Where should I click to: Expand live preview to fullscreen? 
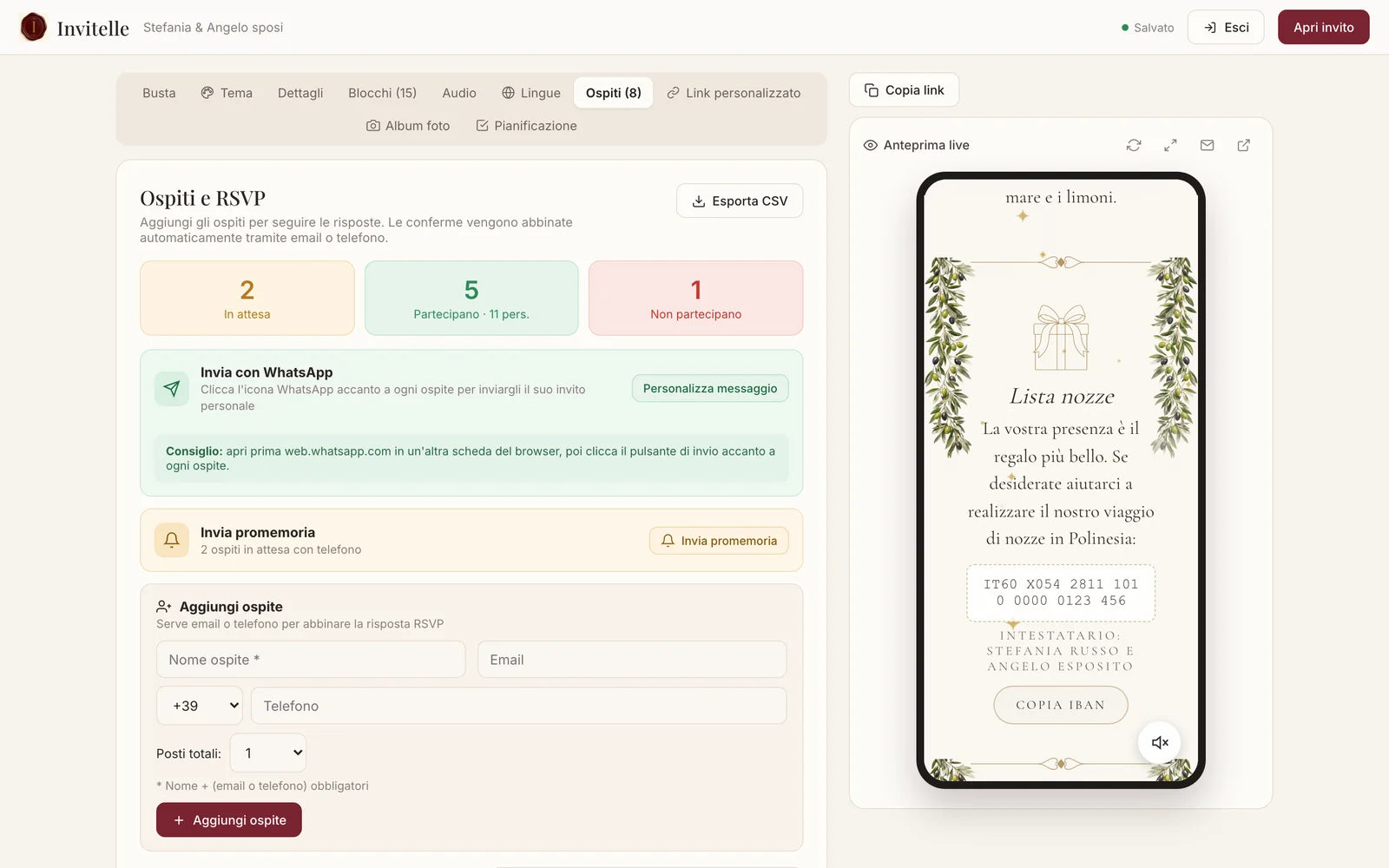(1170, 145)
